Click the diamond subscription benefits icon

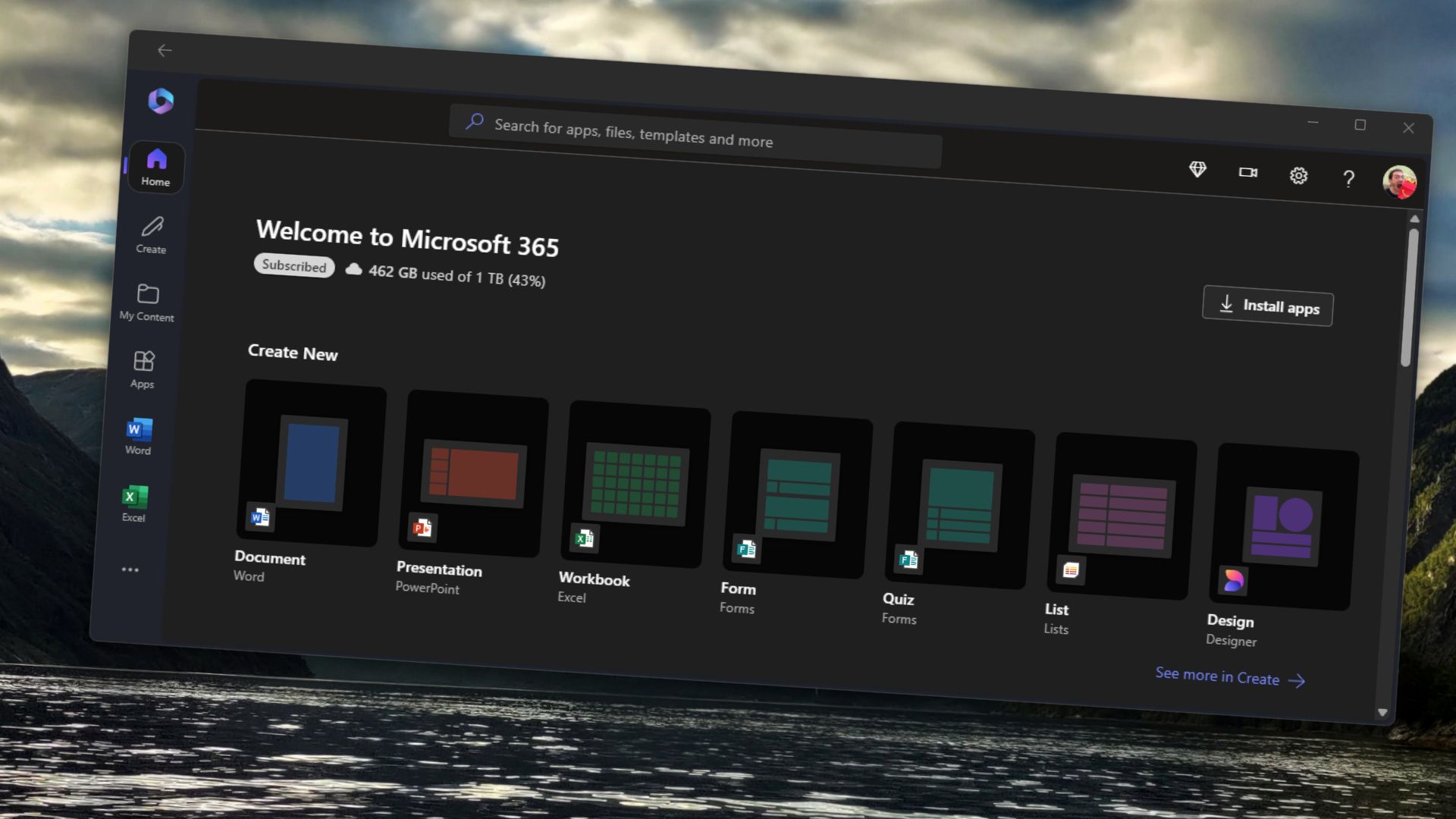[1198, 171]
